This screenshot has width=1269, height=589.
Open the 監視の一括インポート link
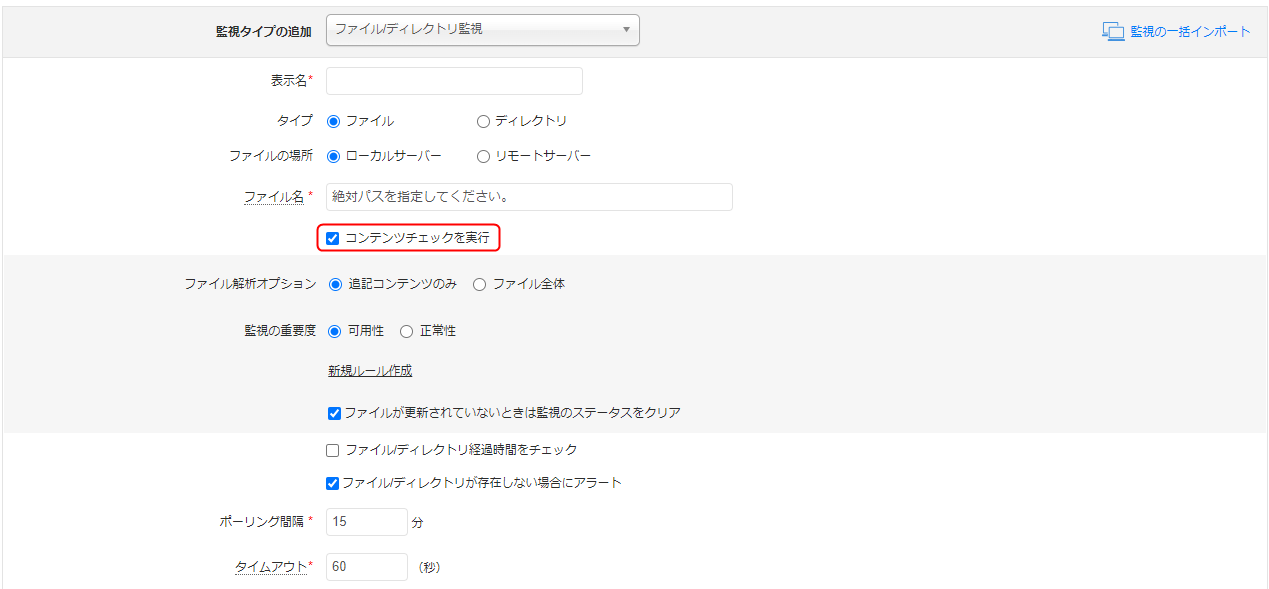[1190, 31]
